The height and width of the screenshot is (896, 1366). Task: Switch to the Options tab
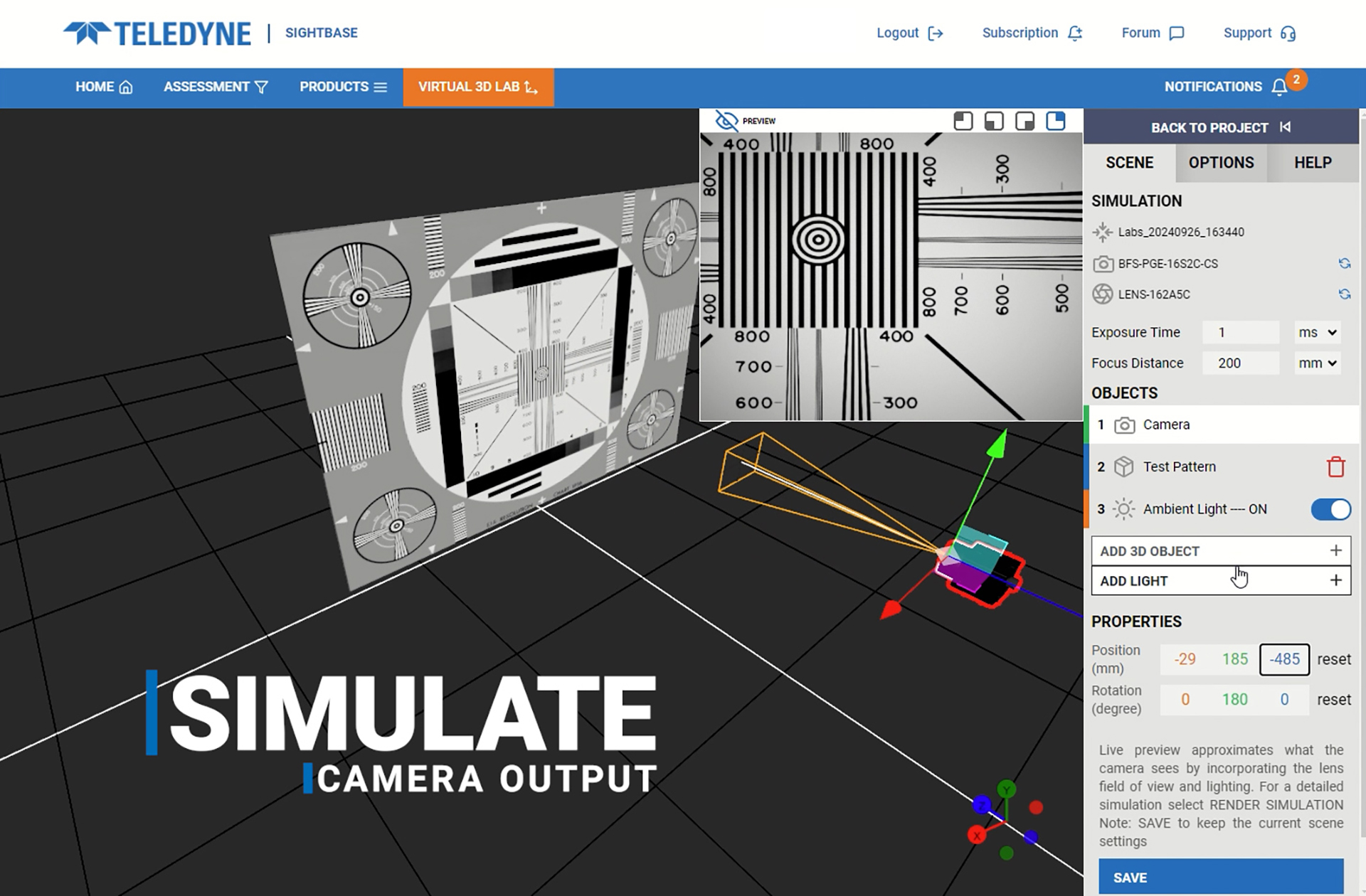click(1221, 163)
